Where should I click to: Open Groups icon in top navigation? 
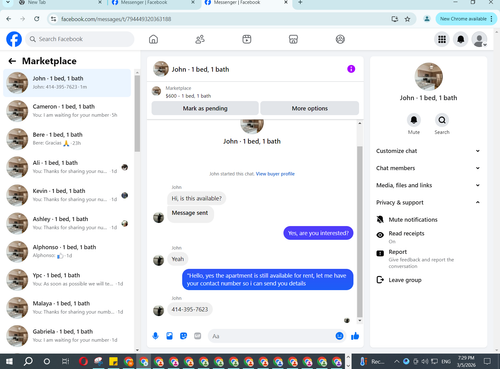[340, 39]
